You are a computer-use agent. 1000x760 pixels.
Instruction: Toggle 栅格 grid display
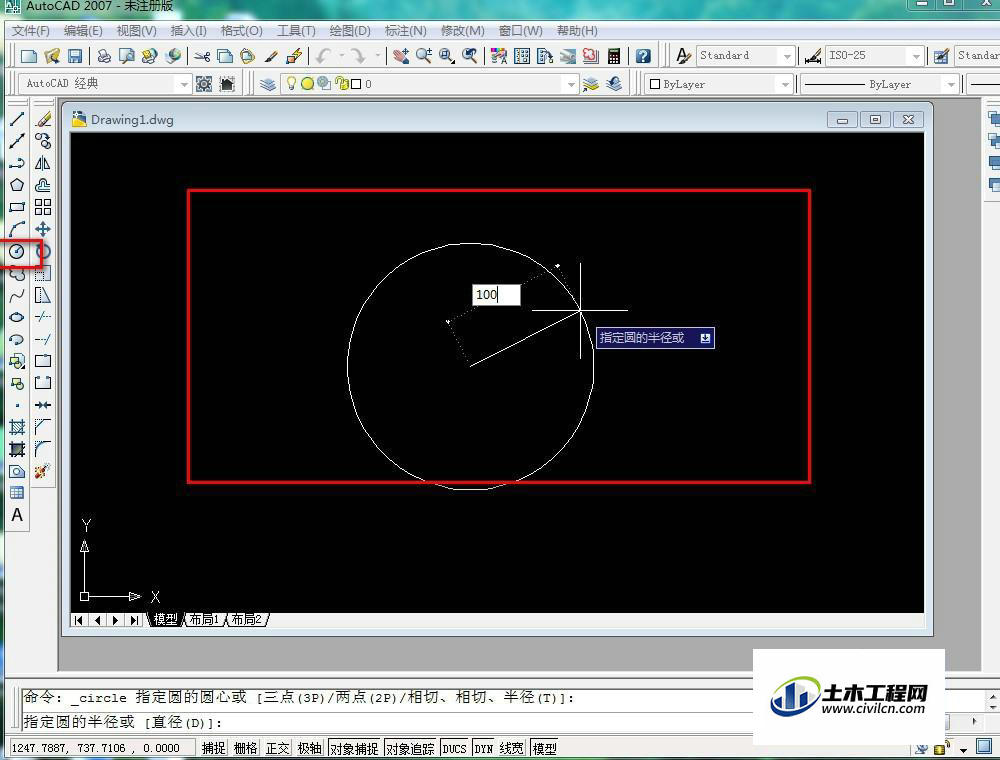coord(246,748)
